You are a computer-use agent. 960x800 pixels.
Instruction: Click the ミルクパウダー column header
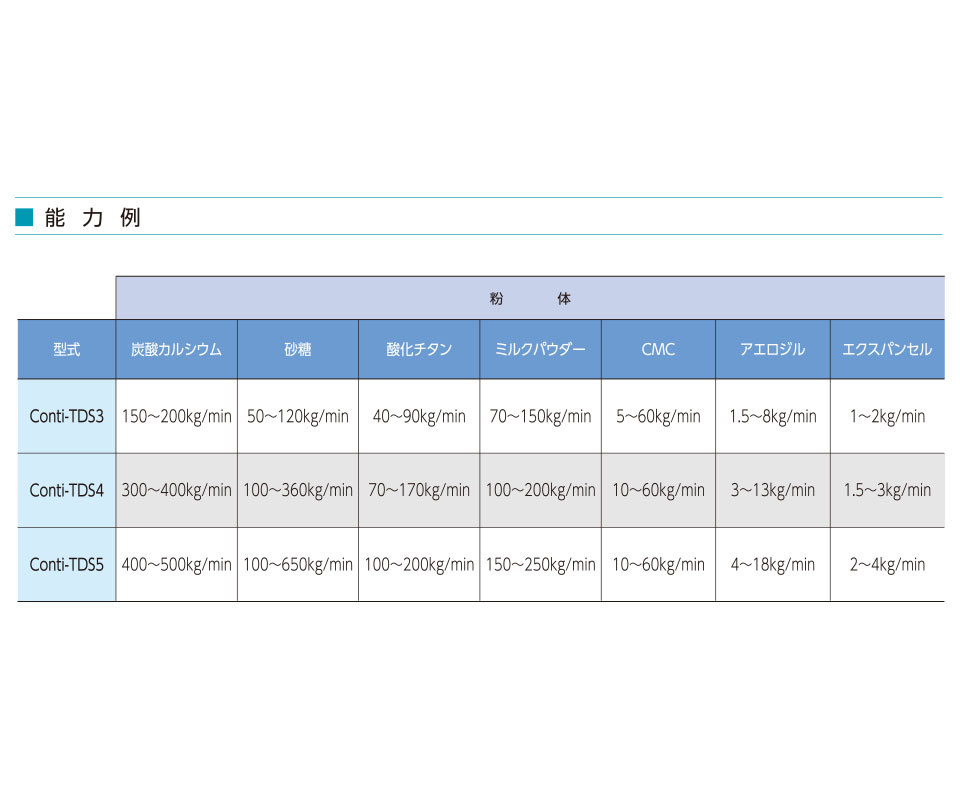tap(540, 350)
